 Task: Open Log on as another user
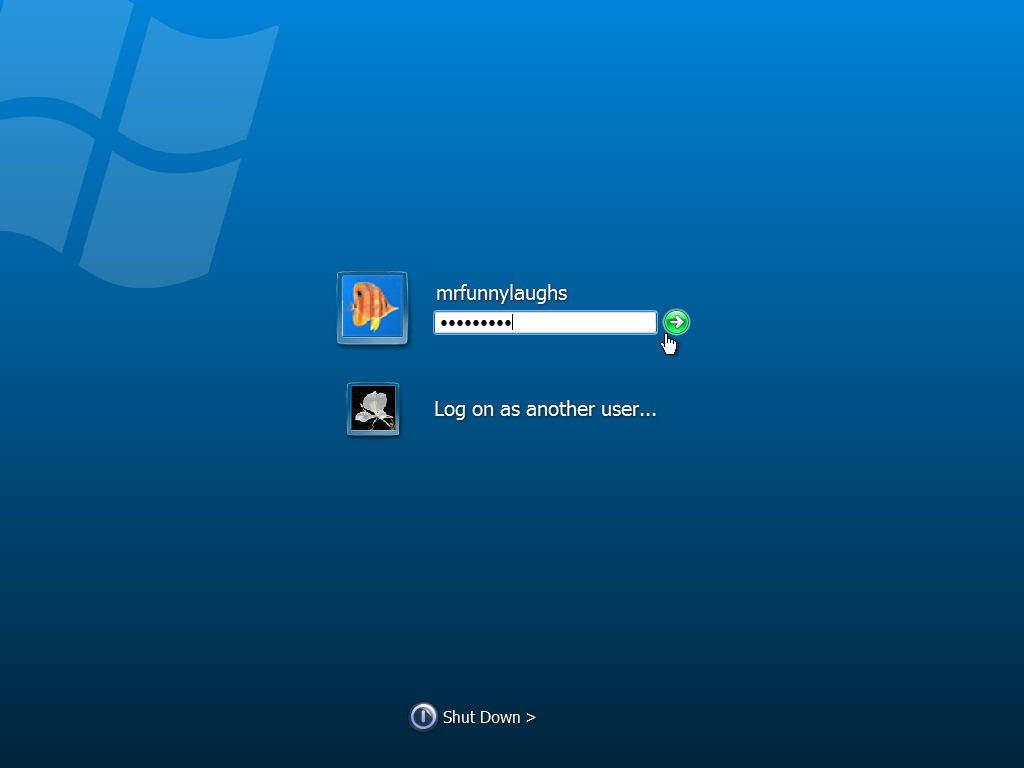pyautogui.click(x=545, y=409)
